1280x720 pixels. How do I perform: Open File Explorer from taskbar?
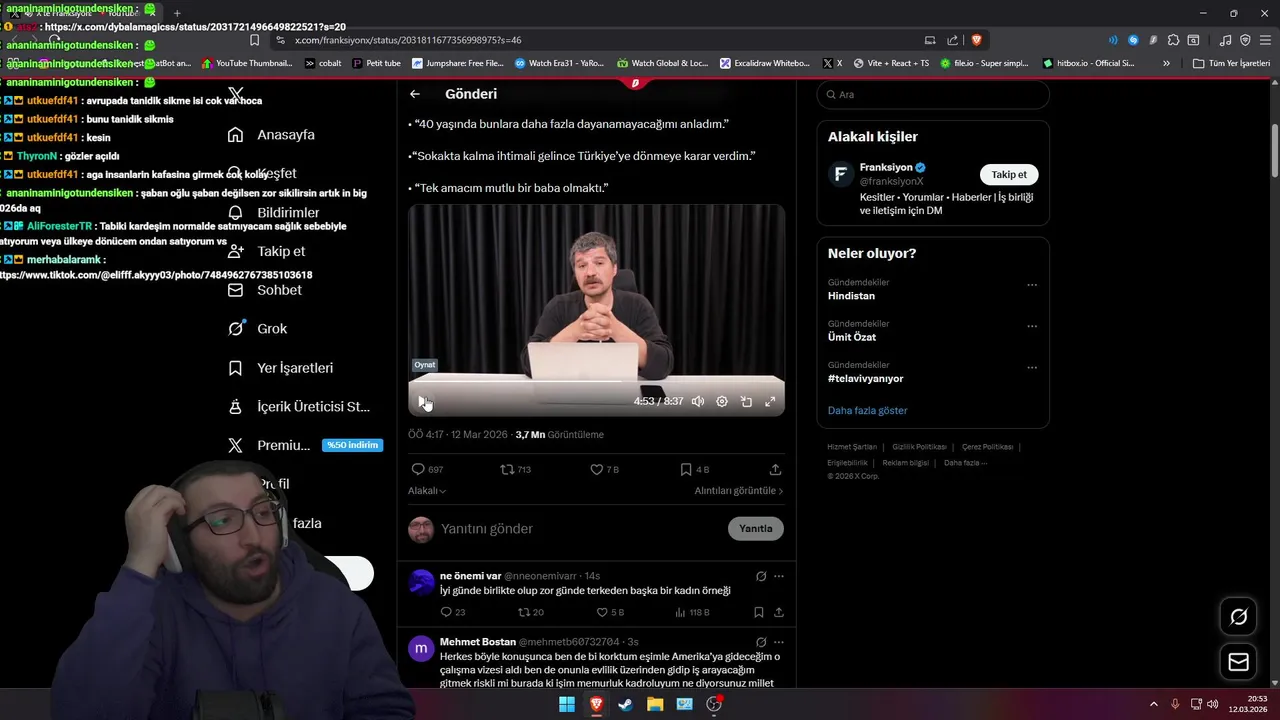click(x=655, y=704)
